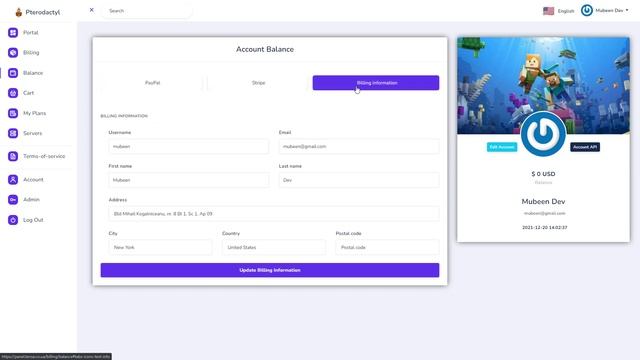Click the Address input field
The width and height of the screenshot is (640, 360).
274,214
